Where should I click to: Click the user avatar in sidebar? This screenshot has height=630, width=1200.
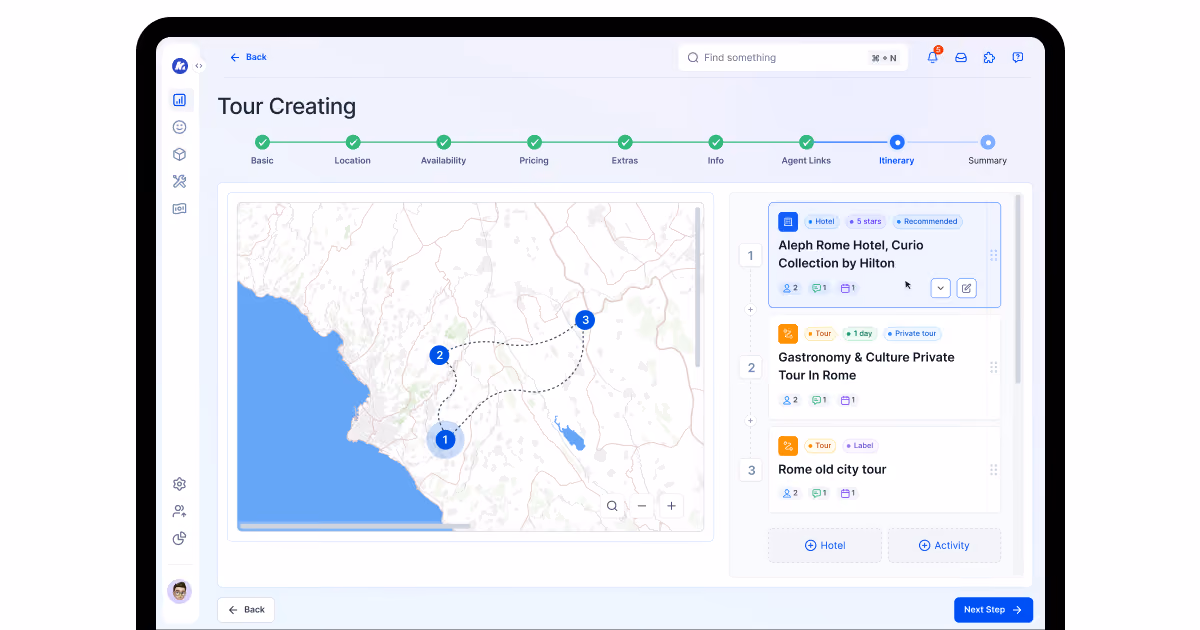[180, 592]
